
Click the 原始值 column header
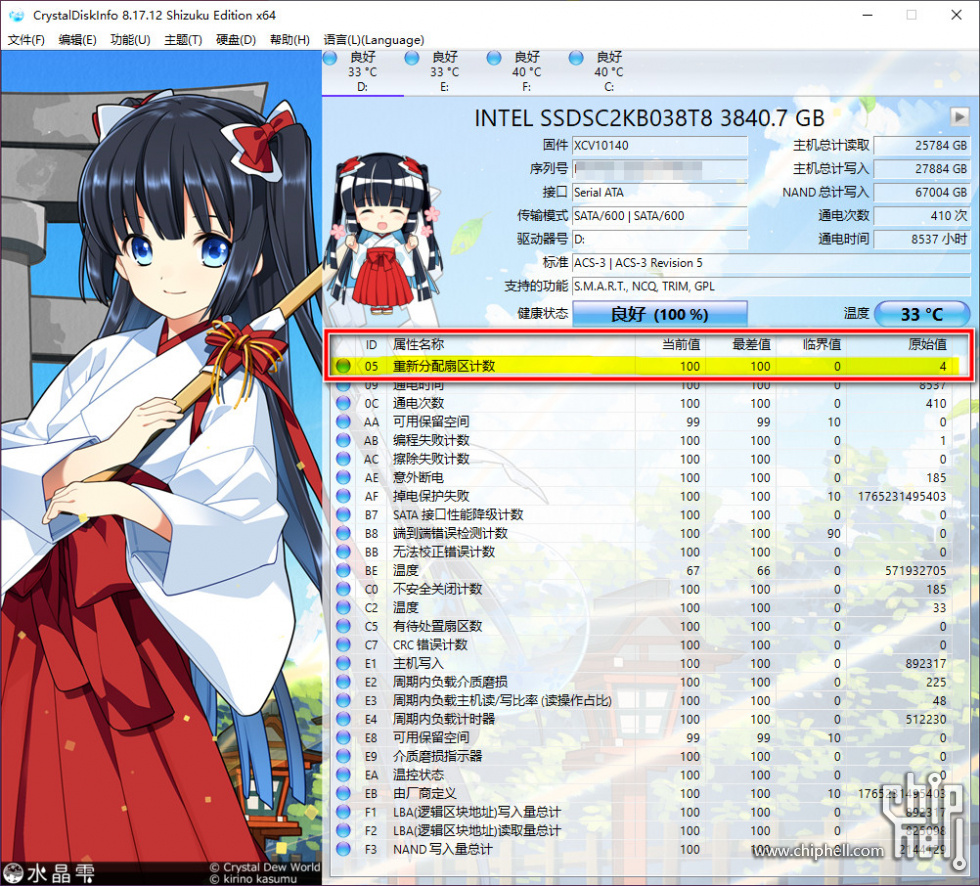927,344
